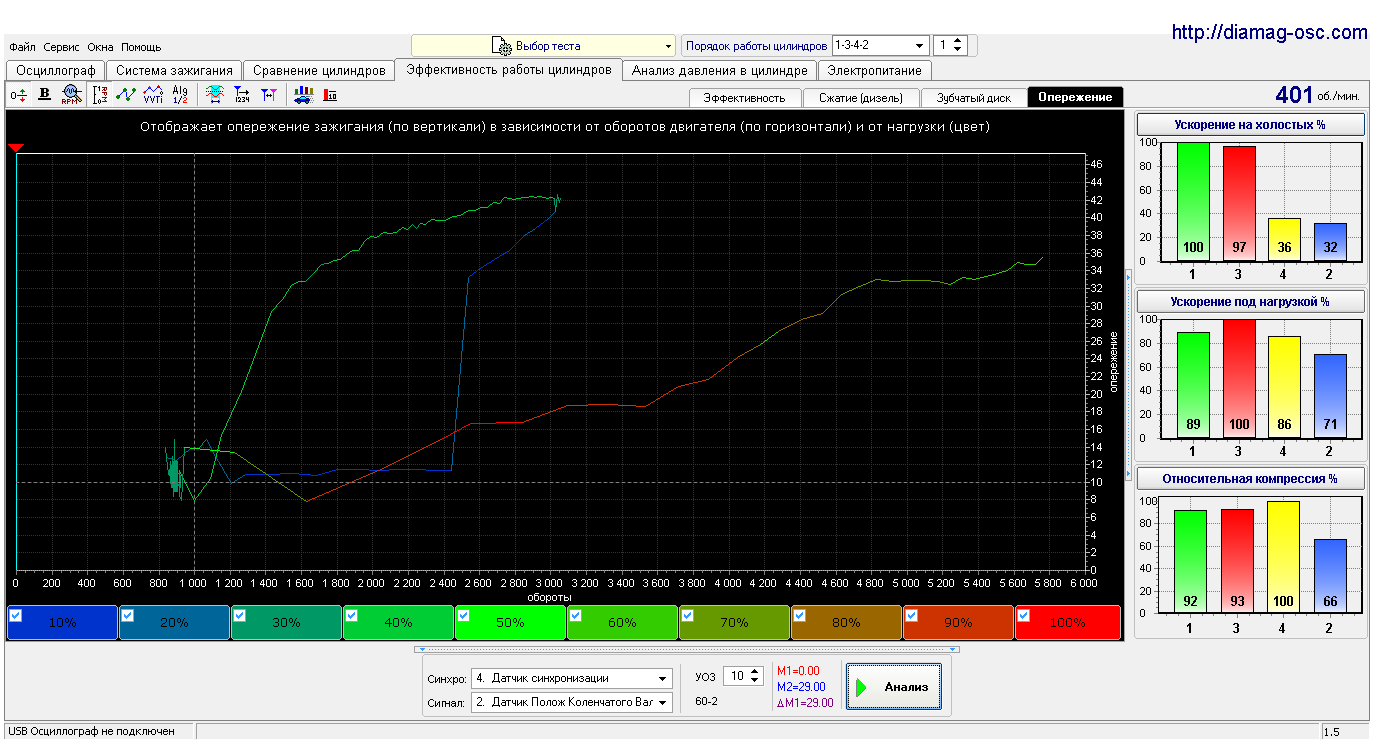Screen dimensions: 1382x744
Task: Open the Сервис menu
Action: (62, 47)
